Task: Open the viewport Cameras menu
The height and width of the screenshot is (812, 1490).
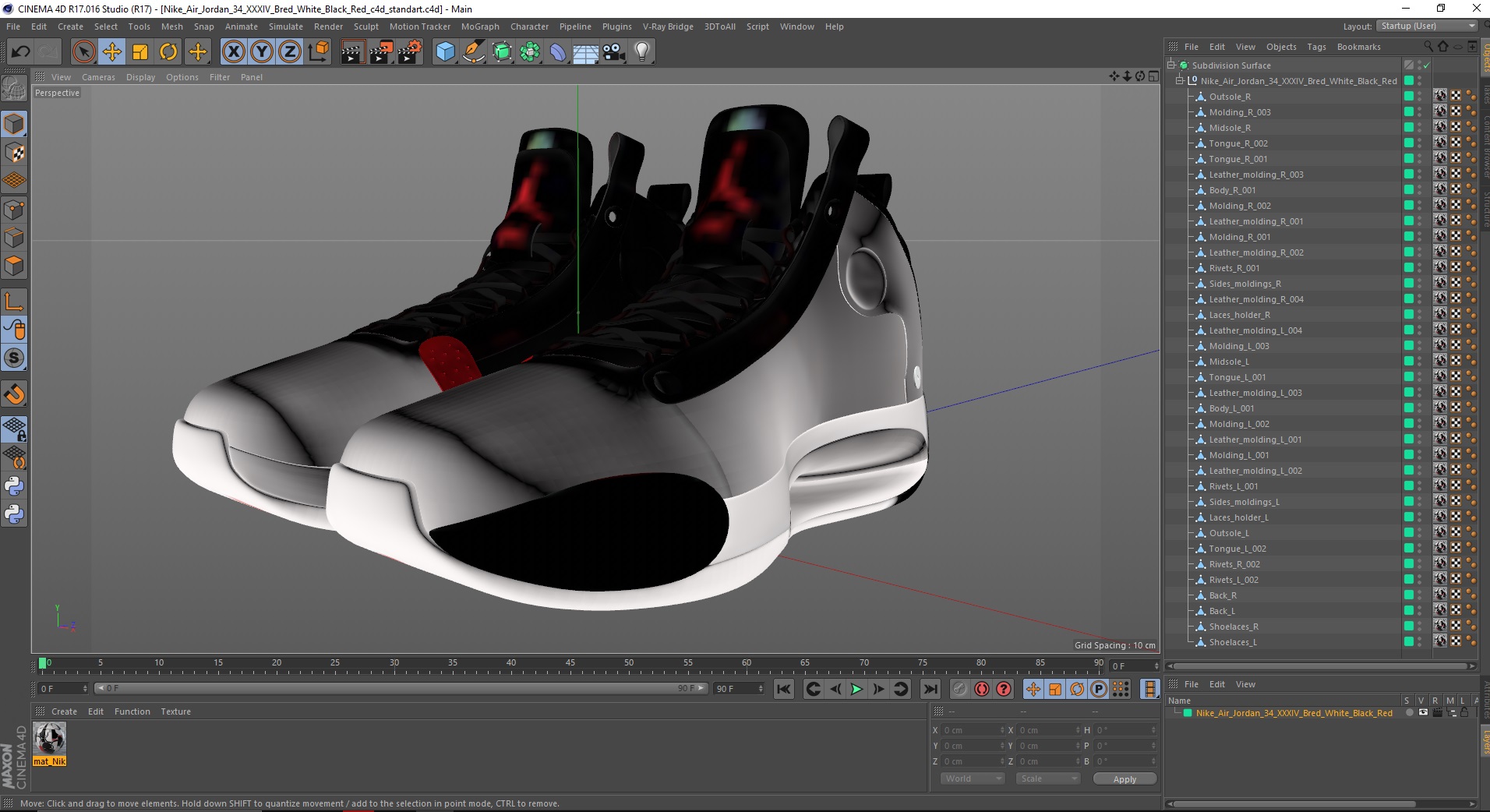Action: pos(98,77)
